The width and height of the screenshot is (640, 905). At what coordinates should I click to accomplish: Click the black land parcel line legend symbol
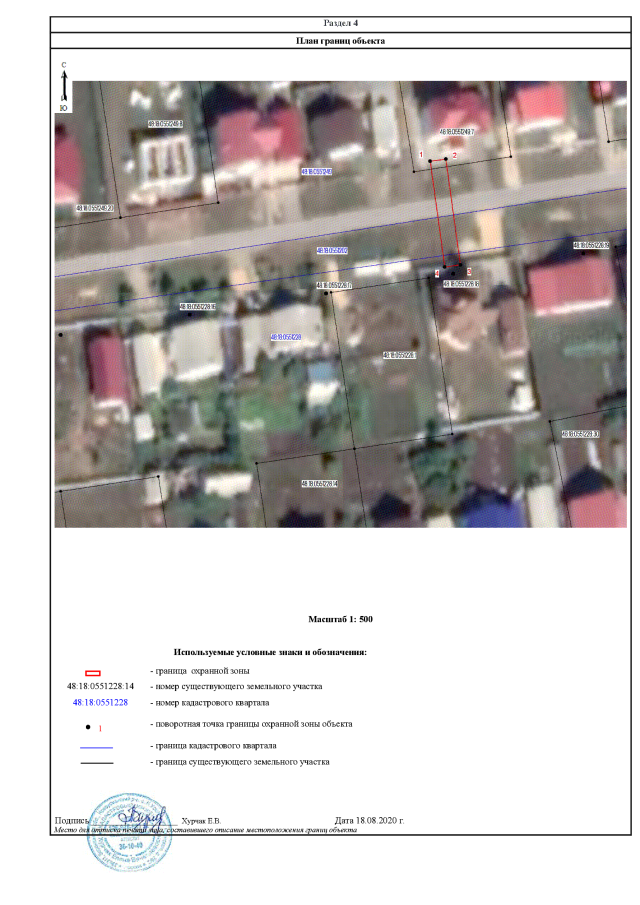[97, 763]
